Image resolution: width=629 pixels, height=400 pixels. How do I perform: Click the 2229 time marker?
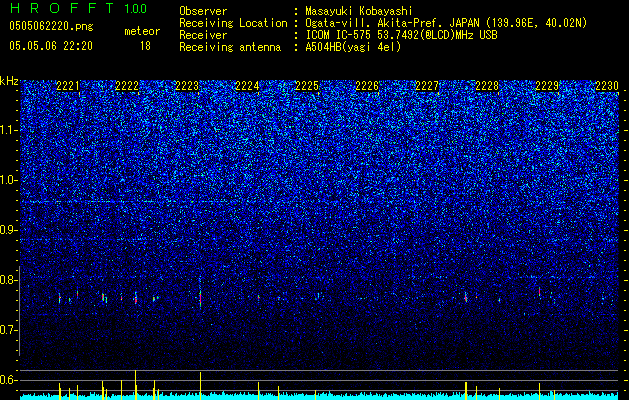coord(547,86)
